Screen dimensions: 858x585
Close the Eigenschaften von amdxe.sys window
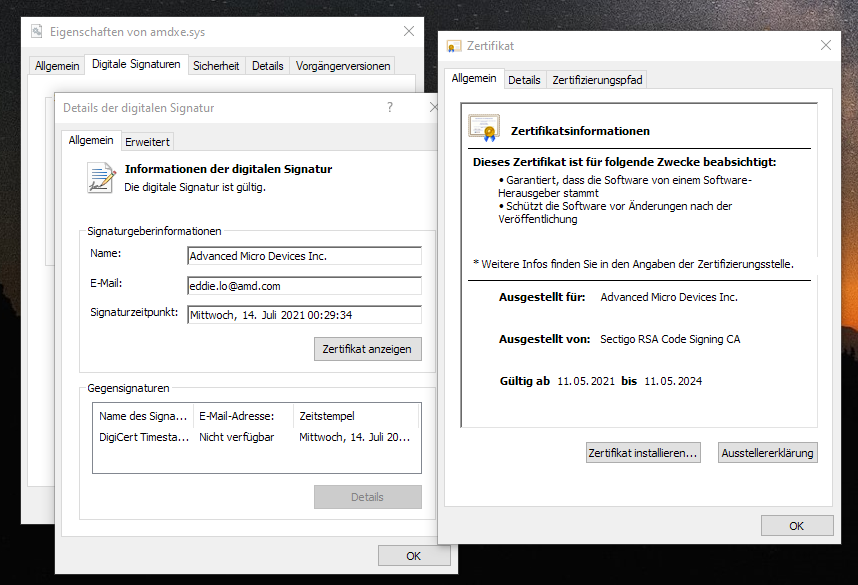[409, 31]
